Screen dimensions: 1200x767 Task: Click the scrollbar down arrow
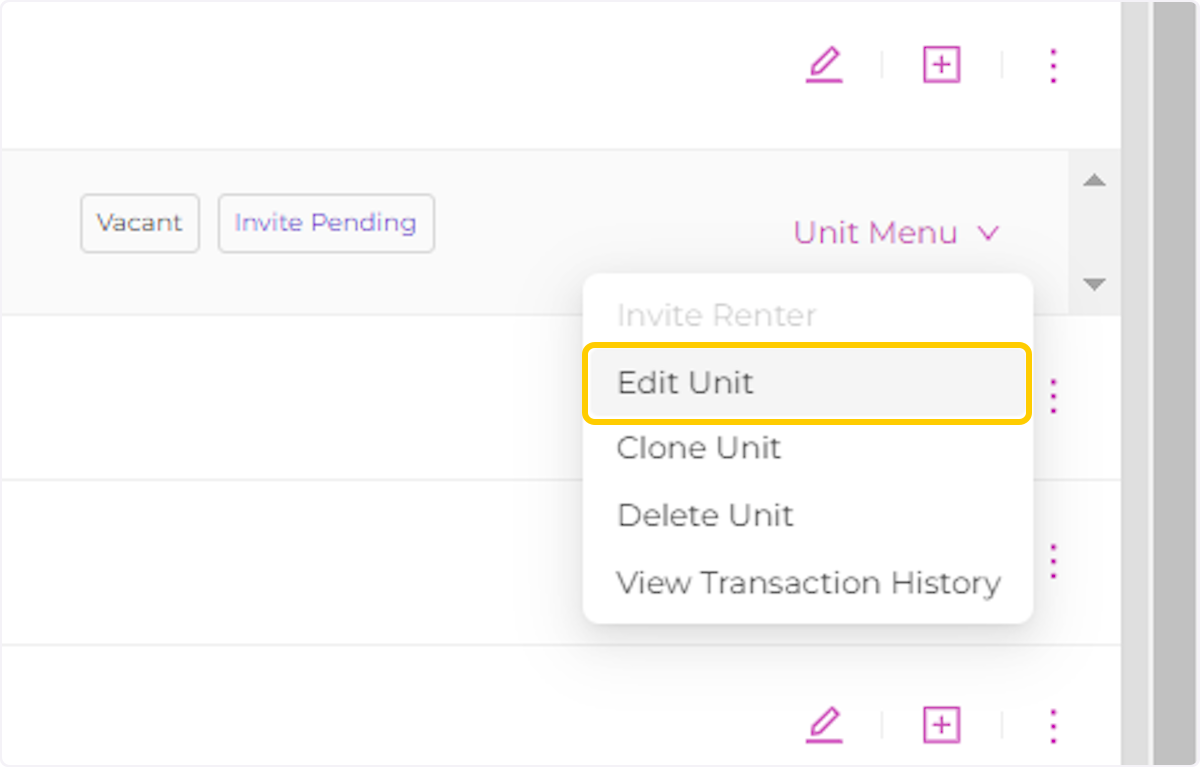click(x=1095, y=284)
